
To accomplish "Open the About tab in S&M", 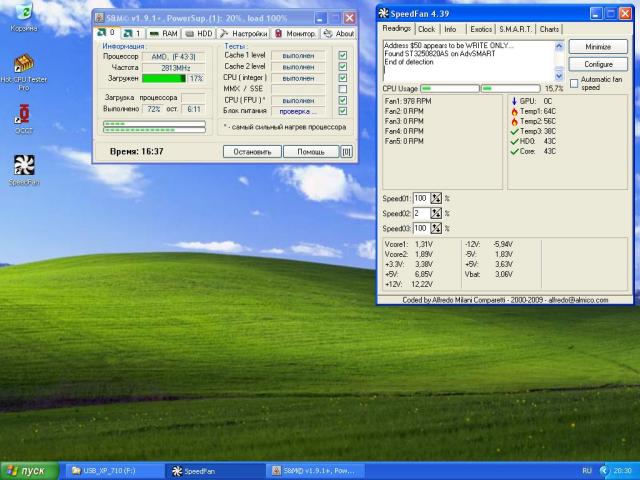I will pos(339,33).
